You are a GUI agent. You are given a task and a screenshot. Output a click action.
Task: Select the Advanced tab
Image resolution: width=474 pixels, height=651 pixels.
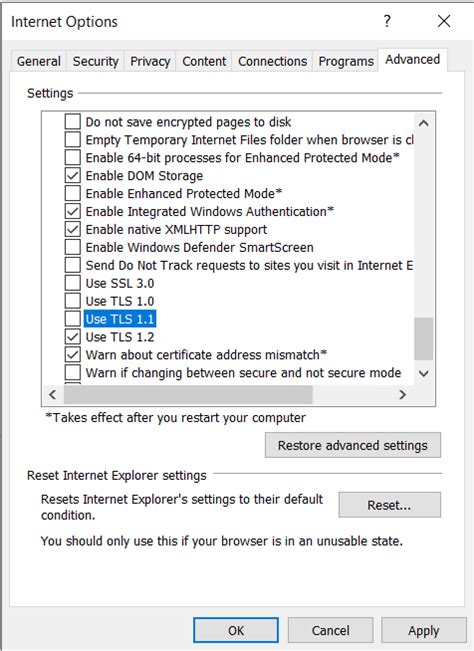pos(412,59)
